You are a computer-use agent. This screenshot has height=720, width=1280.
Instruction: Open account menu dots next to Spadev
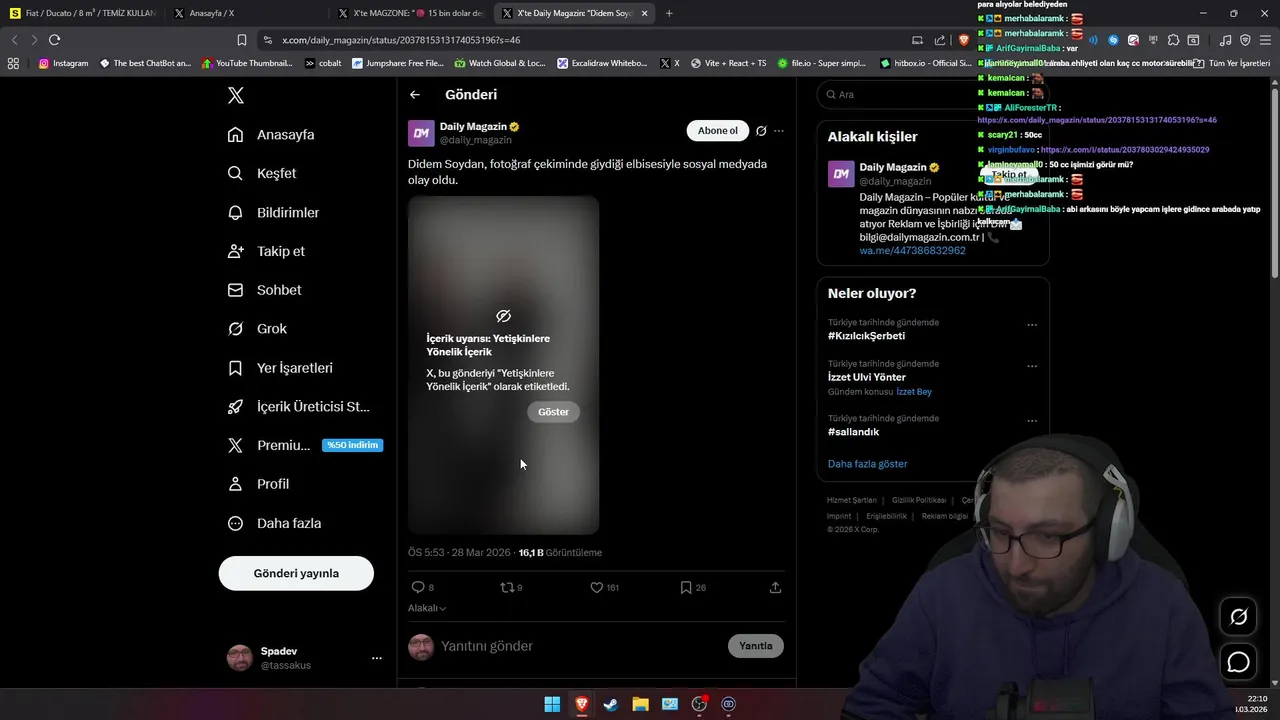(x=377, y=658)
